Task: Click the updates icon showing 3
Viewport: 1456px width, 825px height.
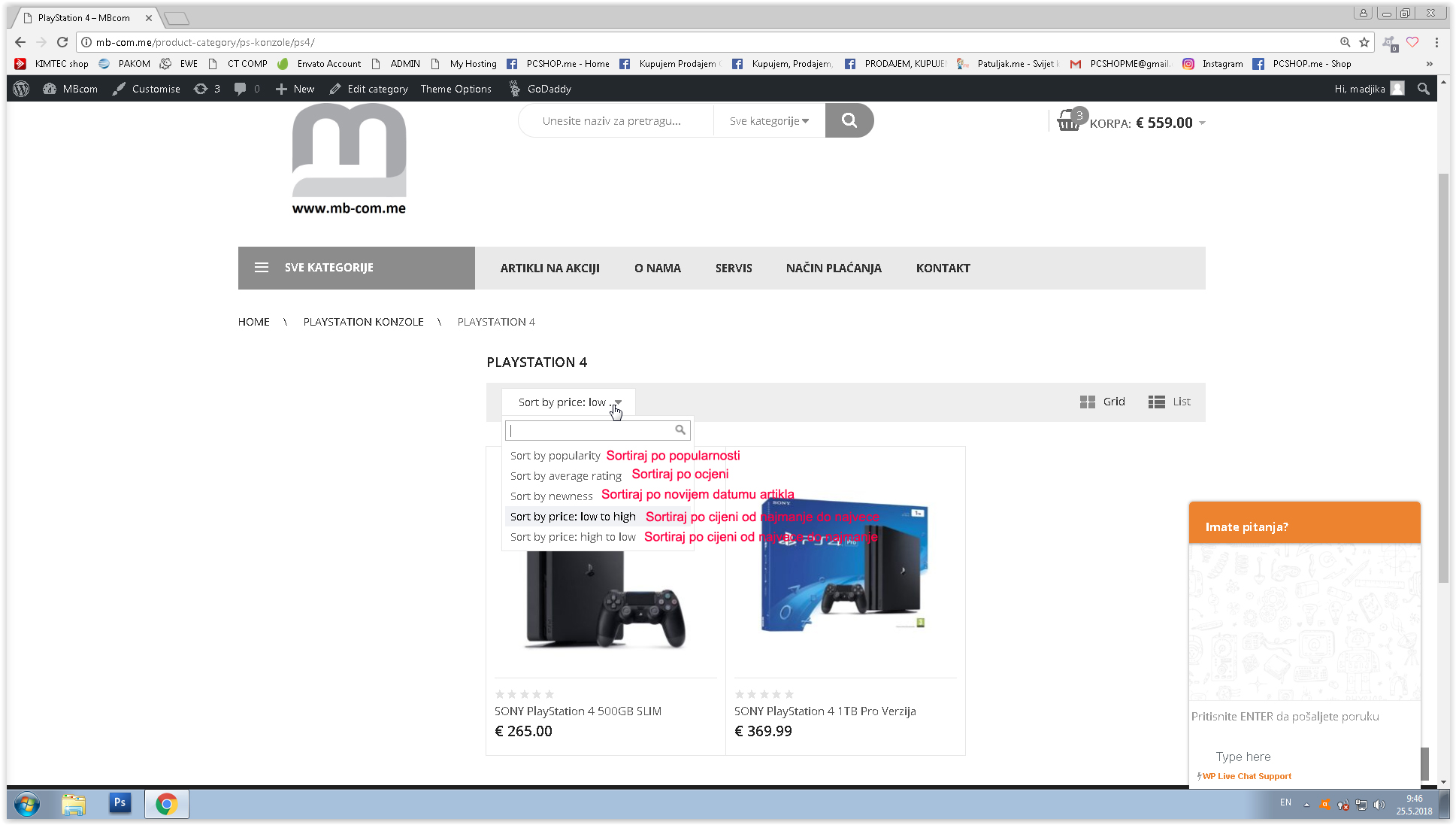Action: coord(207,89)
